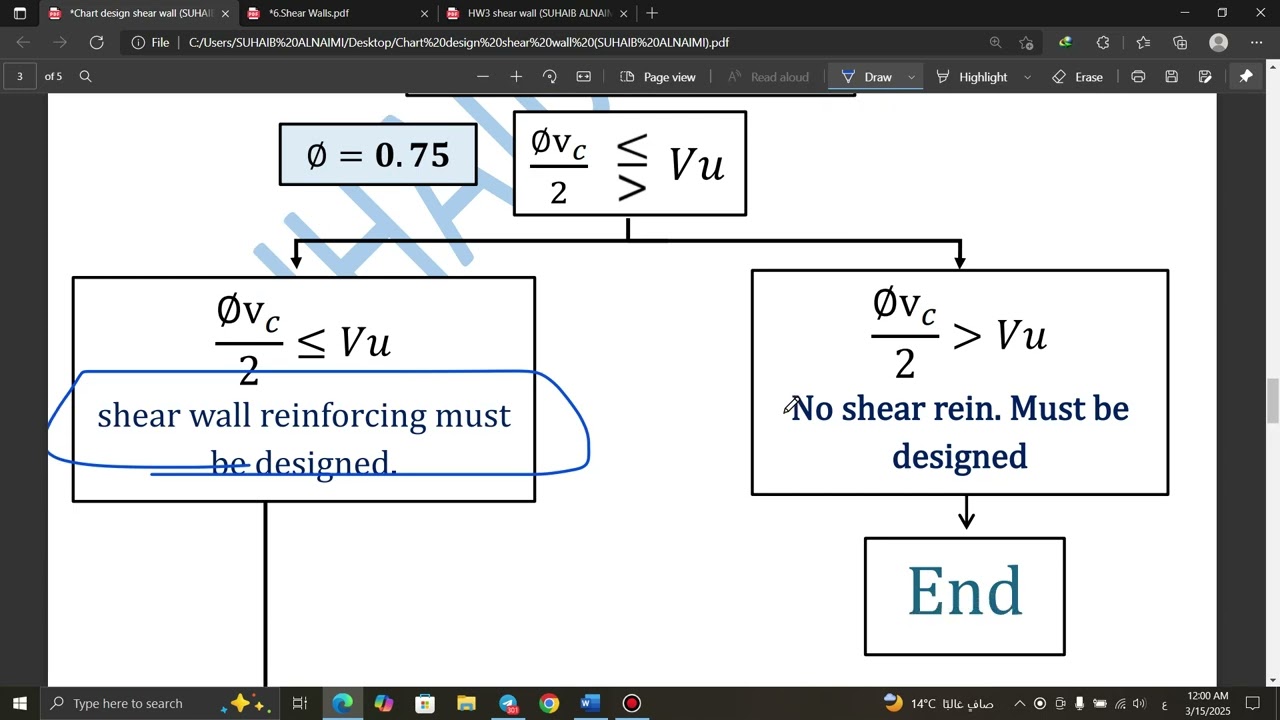Screen dimensions: 1280x720
Task: Click the PDF search magnifier icon
Action: pyautogui.click(x=85, y=76)
